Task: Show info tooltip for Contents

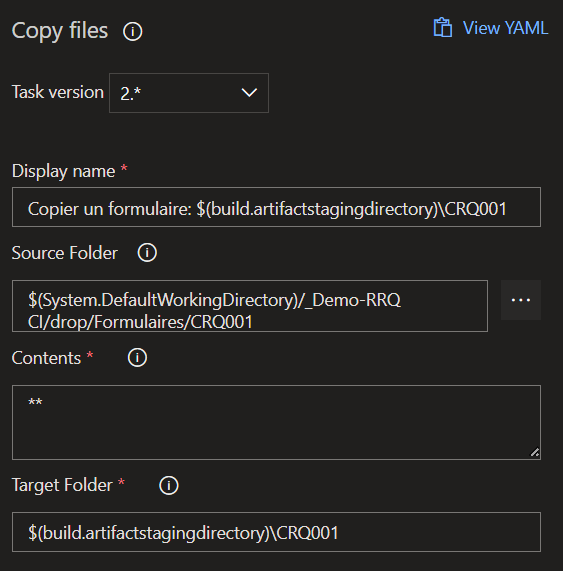Action: pos(137,358)
